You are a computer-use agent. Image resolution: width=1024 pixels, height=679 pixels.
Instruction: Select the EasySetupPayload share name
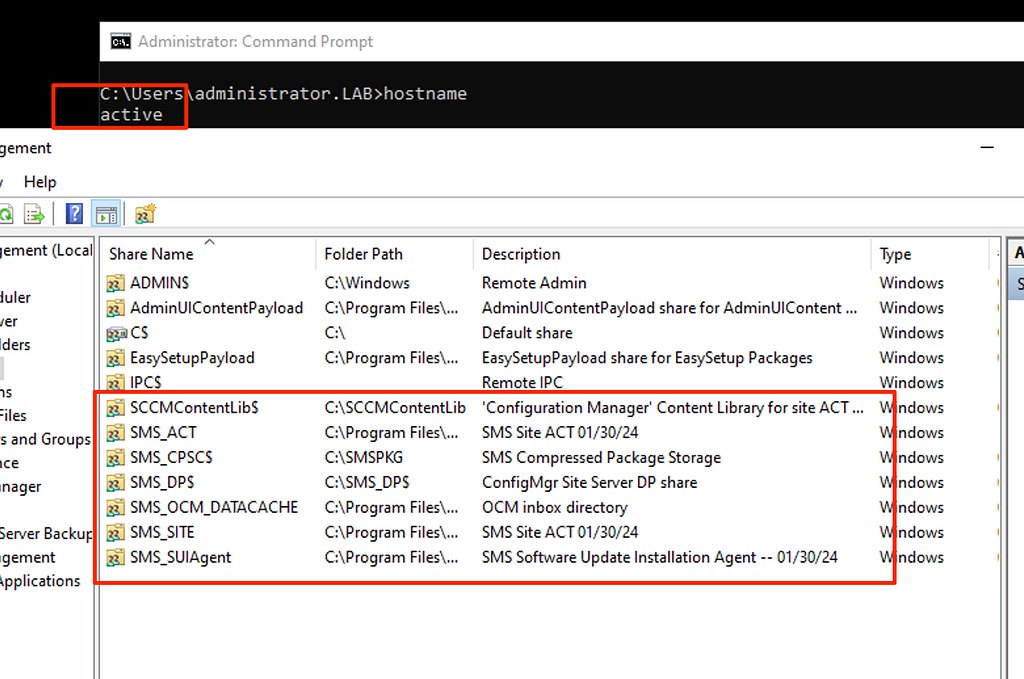pos(192,358)
